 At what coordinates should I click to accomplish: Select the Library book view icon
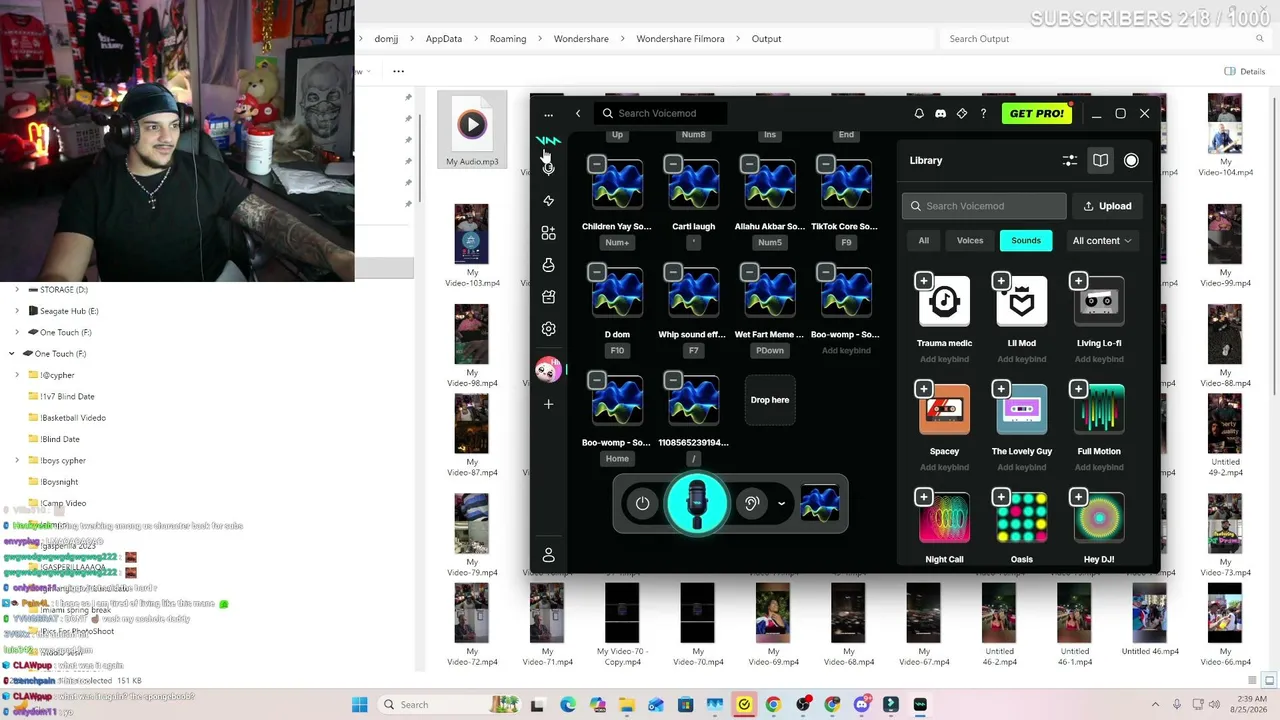(1100, 161)
